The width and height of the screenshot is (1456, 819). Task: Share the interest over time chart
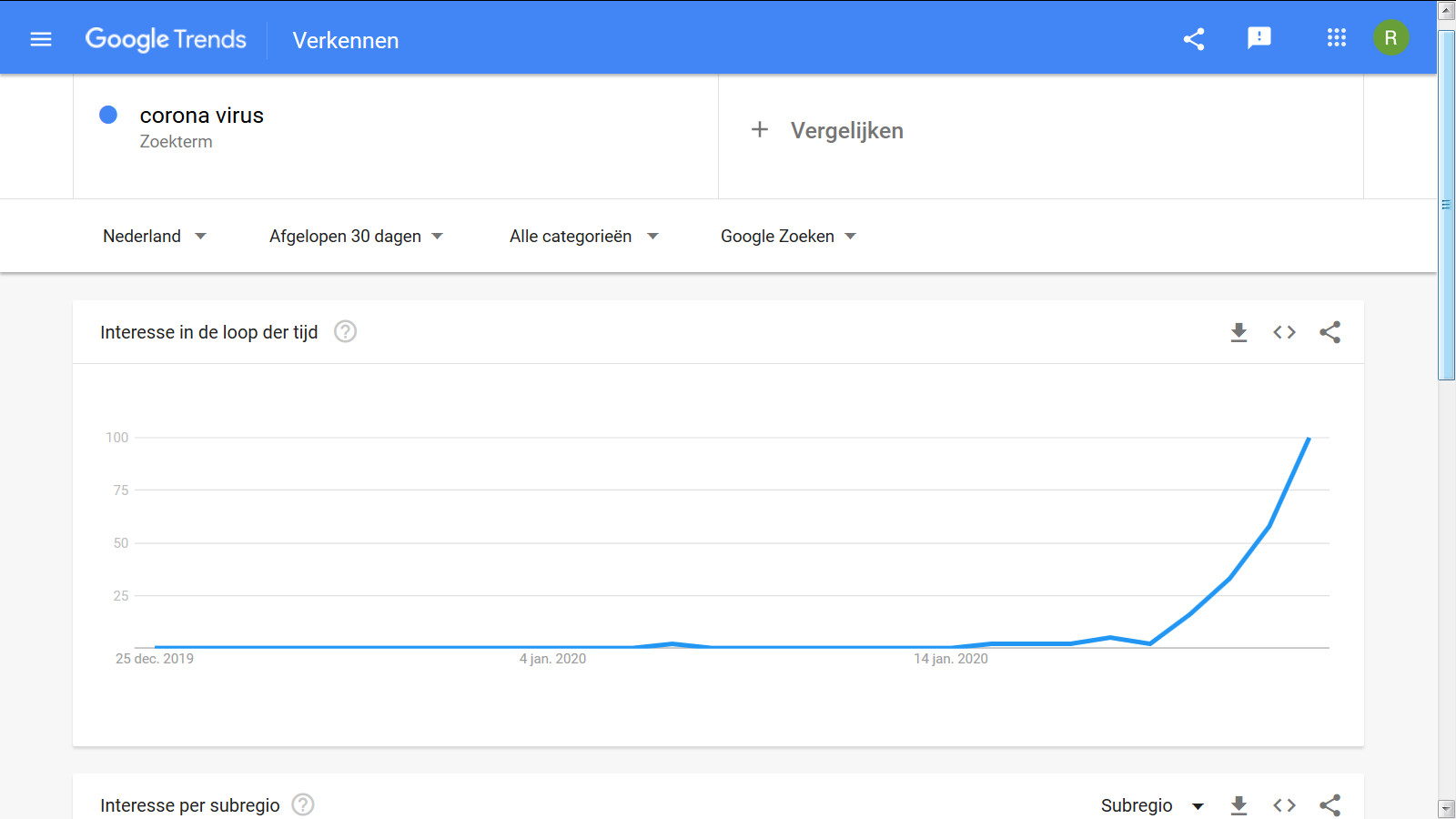point(1330,332)
